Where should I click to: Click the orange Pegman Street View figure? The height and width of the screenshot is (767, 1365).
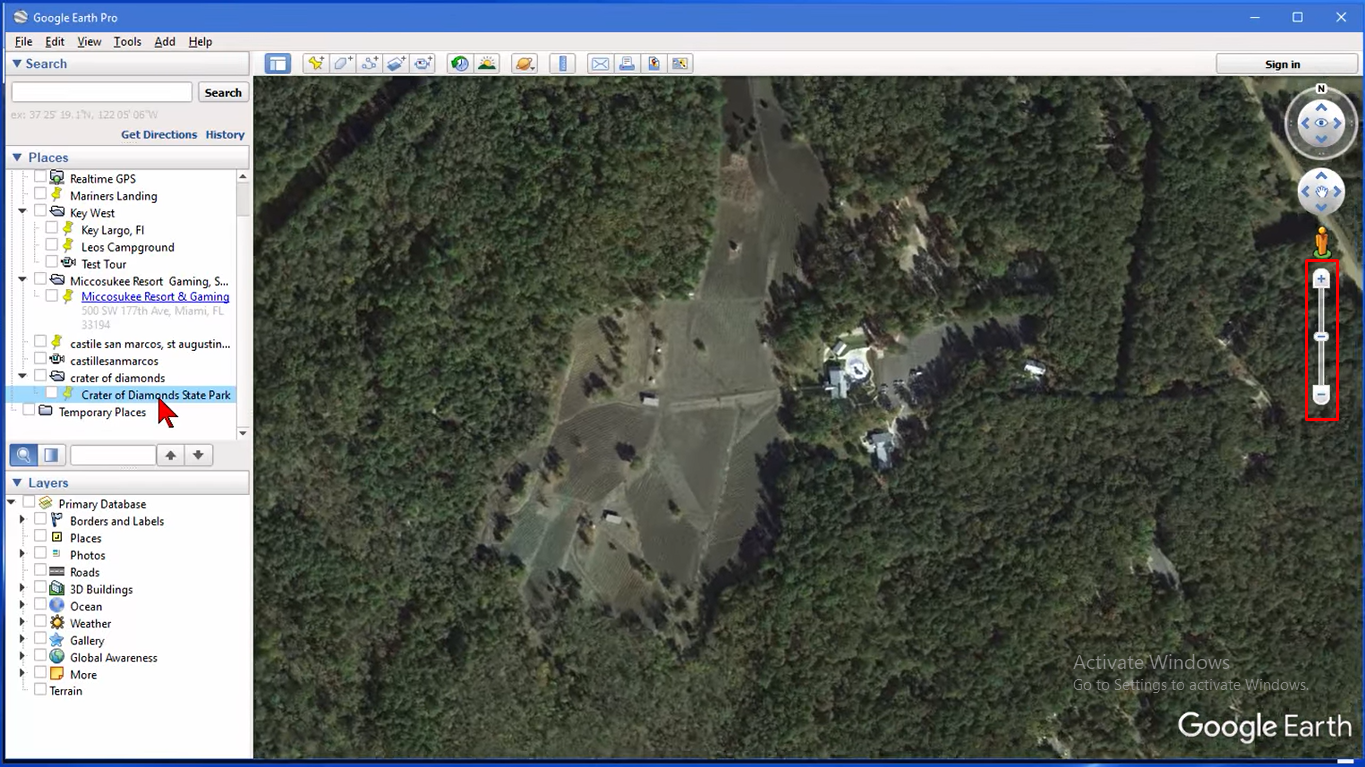coord(1321,241)
